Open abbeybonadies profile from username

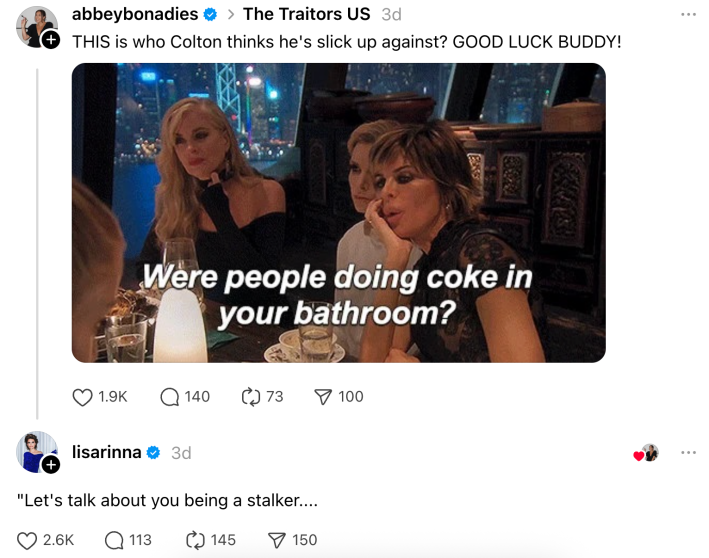click(x=135, y=14)
